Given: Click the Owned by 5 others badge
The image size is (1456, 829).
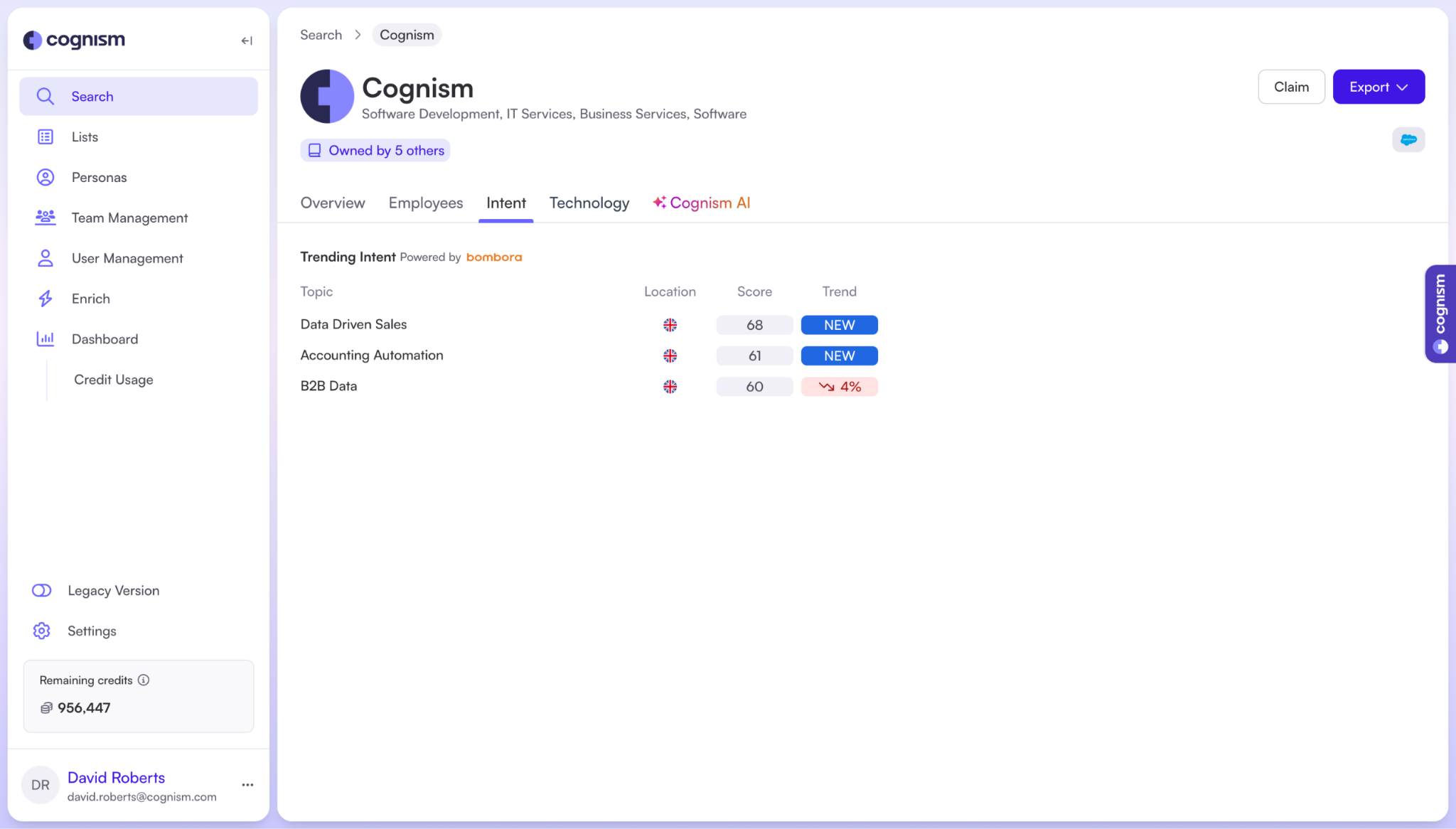Looking at the screenshot, I should (x=375, y=151).
